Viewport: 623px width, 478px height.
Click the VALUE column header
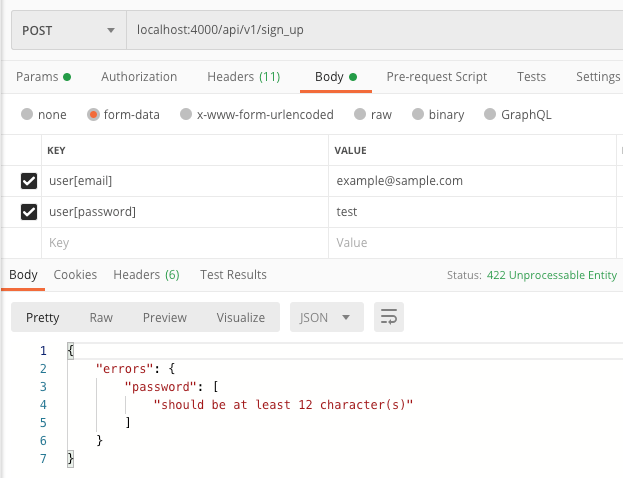pos(350,151)
